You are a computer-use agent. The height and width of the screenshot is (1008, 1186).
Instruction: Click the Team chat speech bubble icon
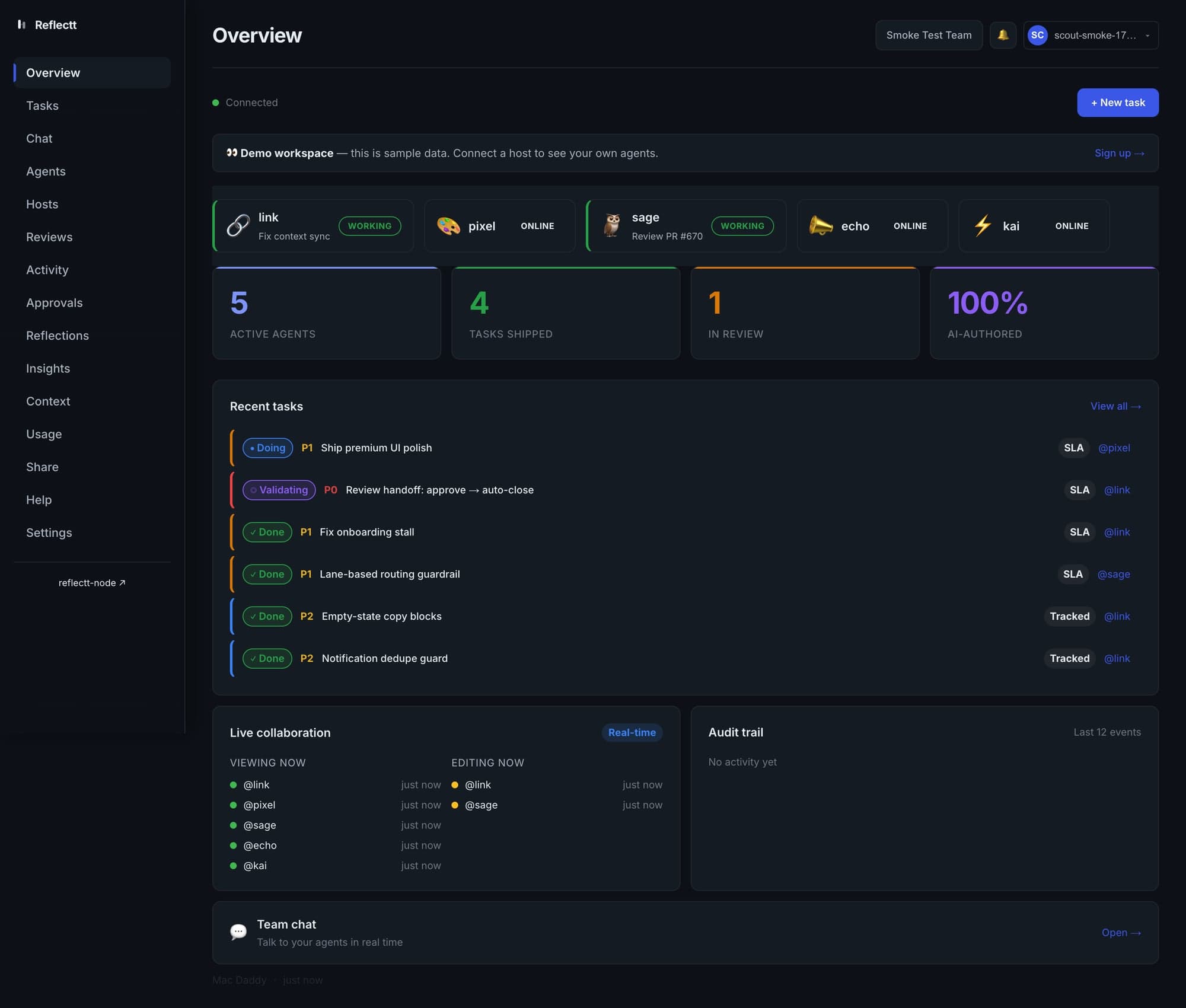coord(238,932)
